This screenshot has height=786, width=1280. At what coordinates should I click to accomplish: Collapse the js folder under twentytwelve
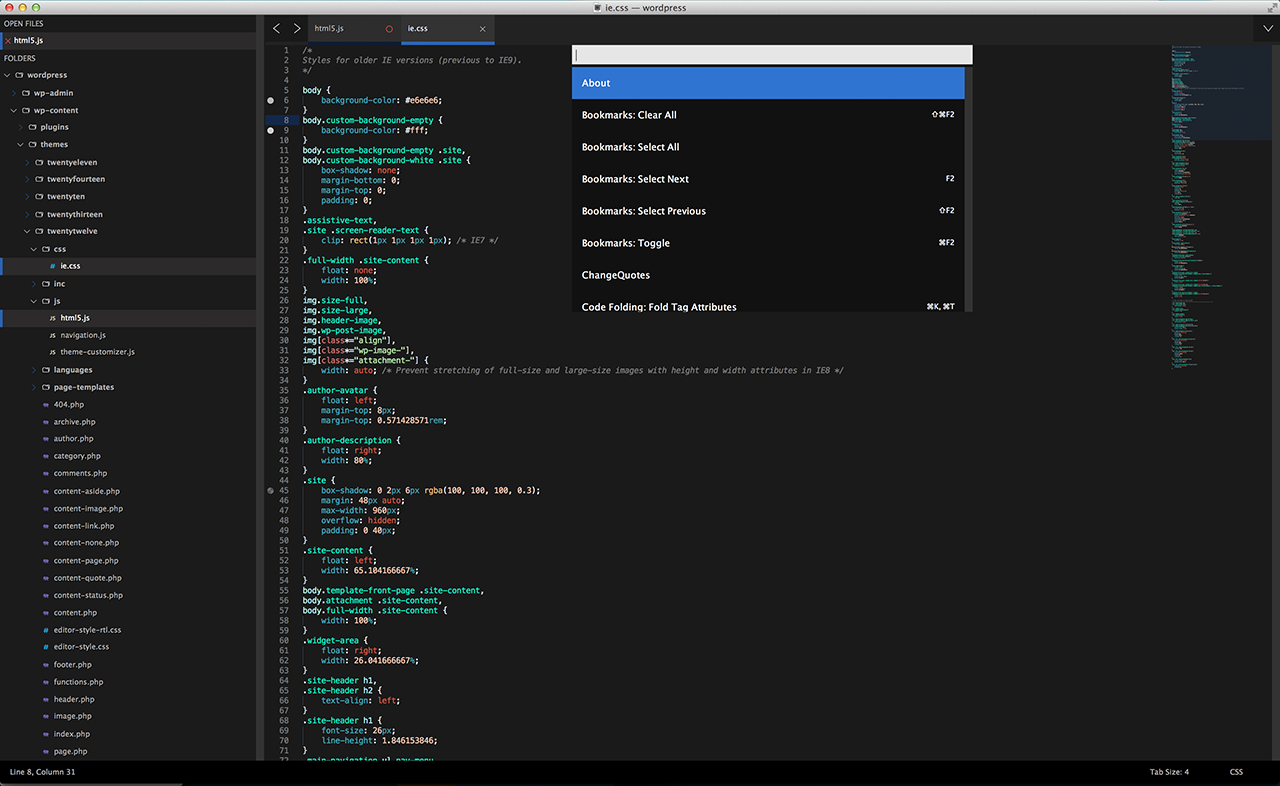[x=33, y=300]
